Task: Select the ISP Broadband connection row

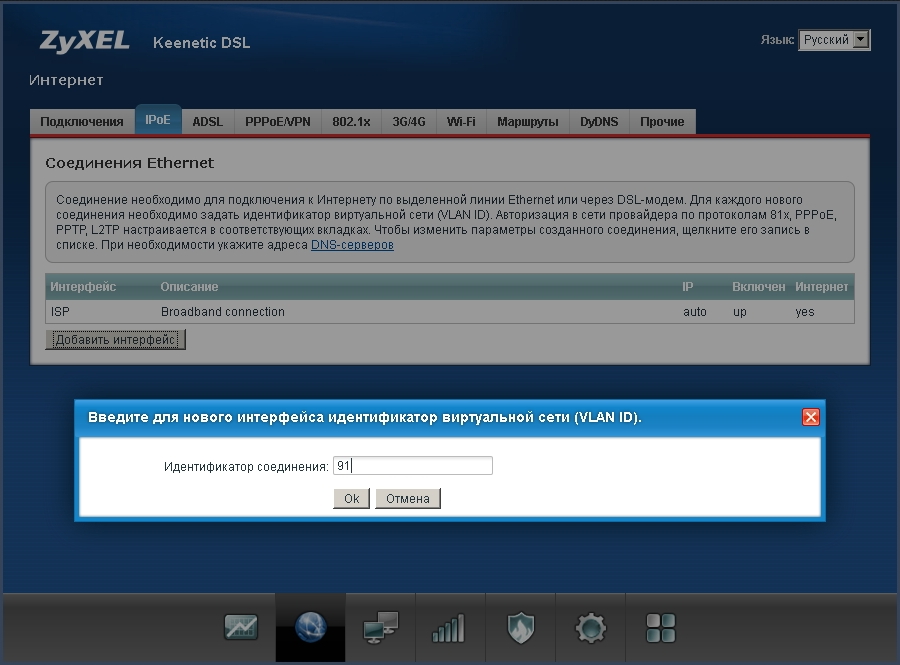Action: pyautogui.click(x=449, y=312)
